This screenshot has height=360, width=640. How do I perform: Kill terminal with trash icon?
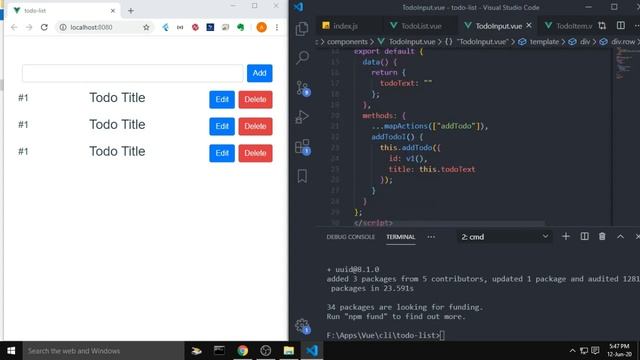tap(602, 236)
